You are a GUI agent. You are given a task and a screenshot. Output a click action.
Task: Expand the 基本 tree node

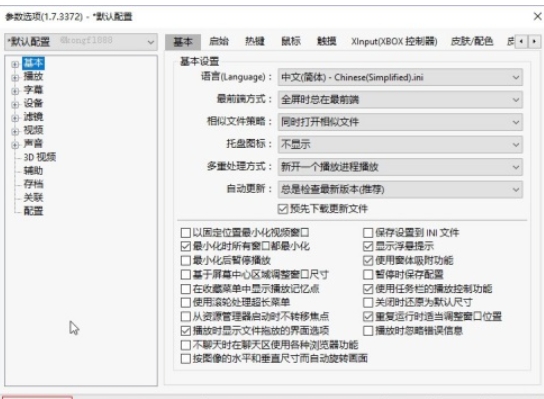pyautogui.click(x=15, y=64)
